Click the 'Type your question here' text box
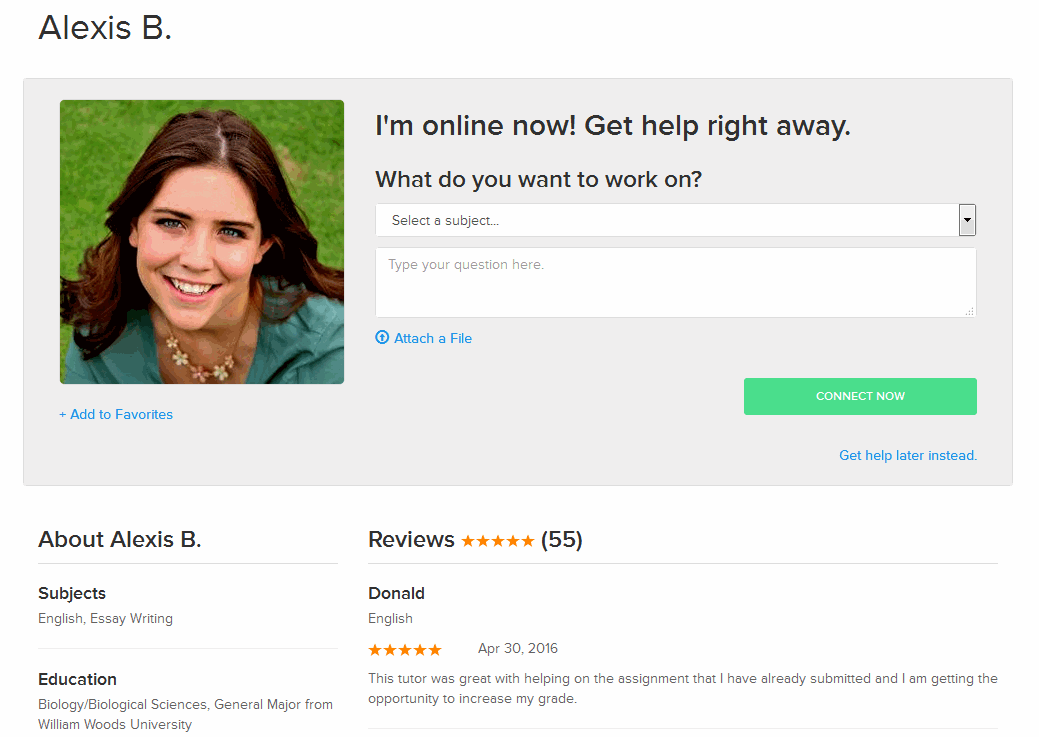 tap(675, 282)
